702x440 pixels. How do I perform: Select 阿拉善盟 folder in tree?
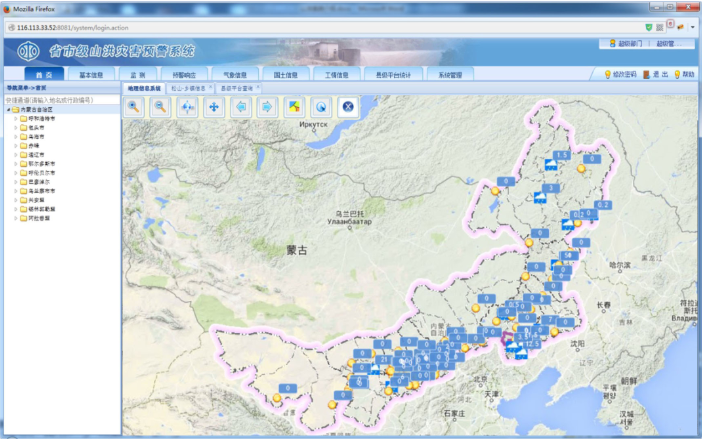[x=38, y=217]
